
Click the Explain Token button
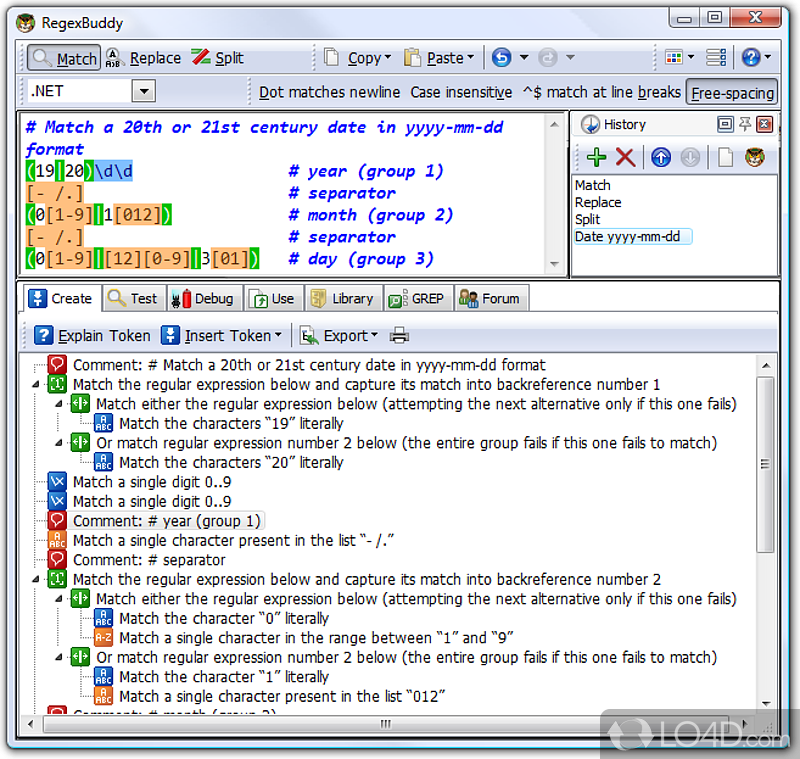click(x=92, y=336)
